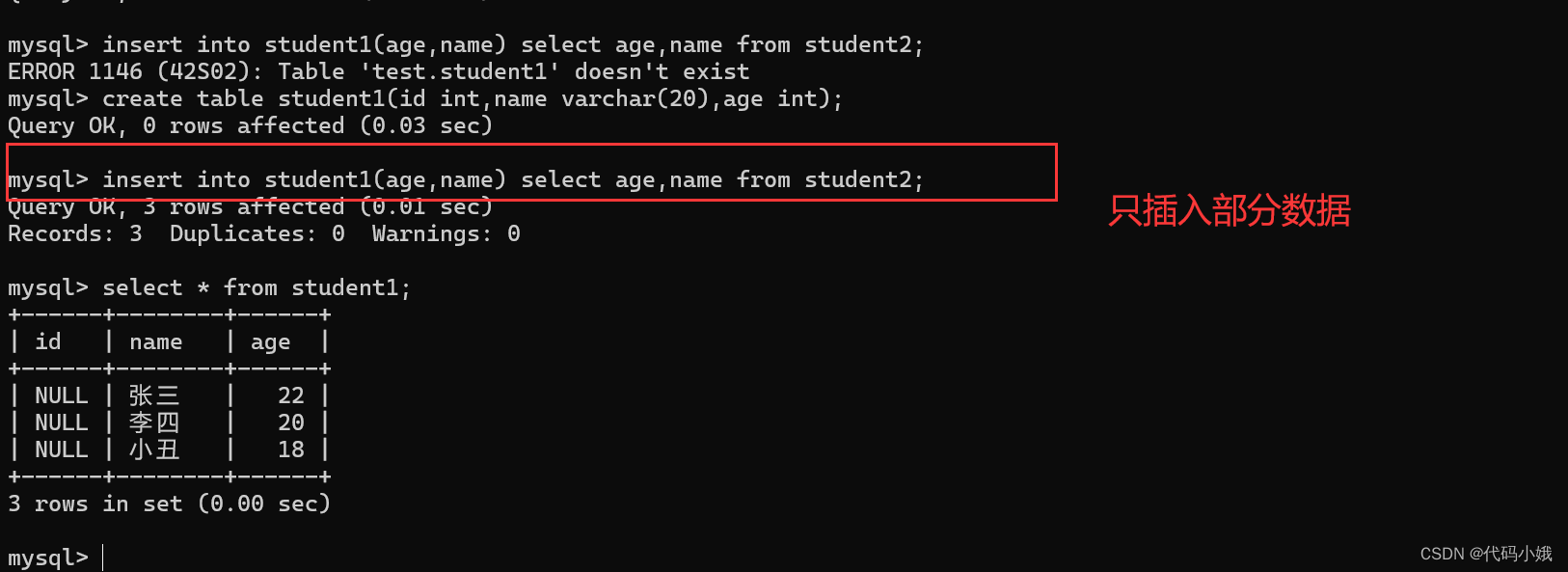This screenshot has width=1568, height=572.
Task: Click the select * from student1 command
Action: click(257, 287)
